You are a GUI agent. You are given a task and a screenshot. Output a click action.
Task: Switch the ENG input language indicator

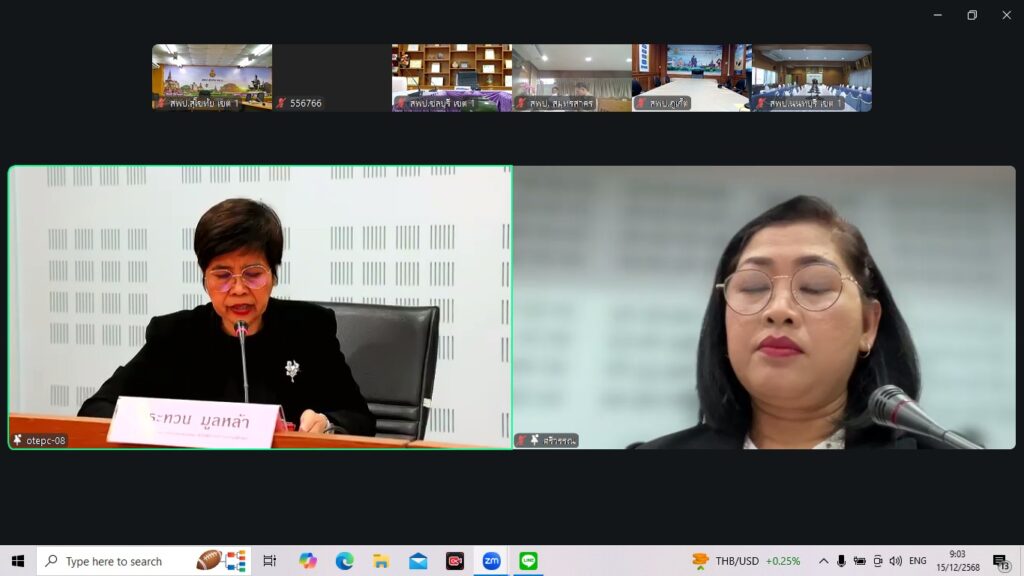[x=917, y=561]
